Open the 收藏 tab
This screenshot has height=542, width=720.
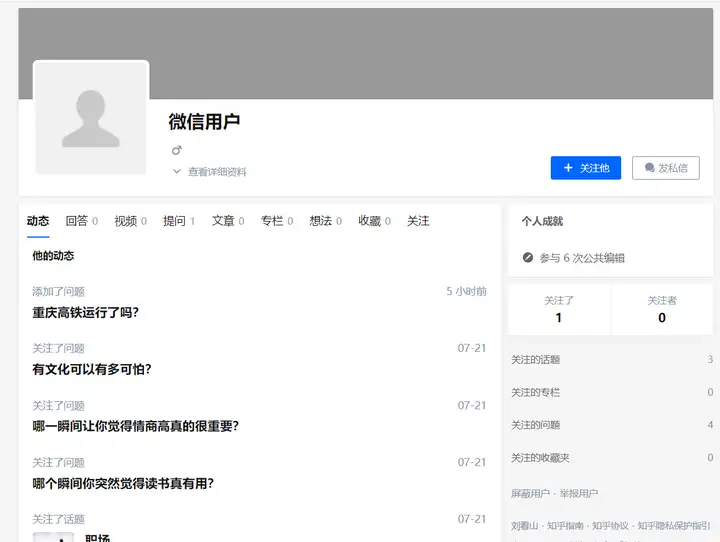point(374,221)
